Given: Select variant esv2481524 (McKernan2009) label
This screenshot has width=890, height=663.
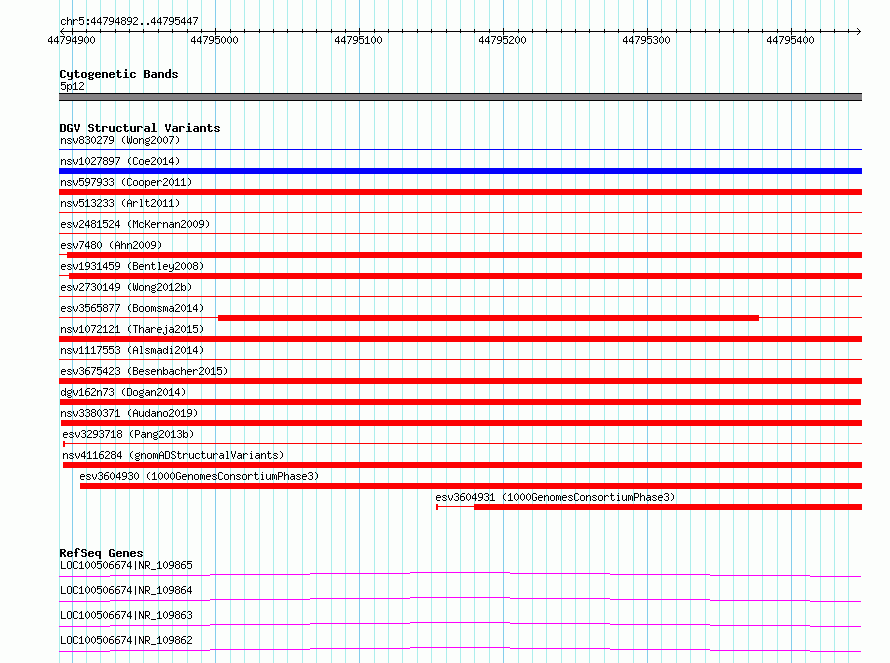Looking at the screenshot, I should pos(135,224).
